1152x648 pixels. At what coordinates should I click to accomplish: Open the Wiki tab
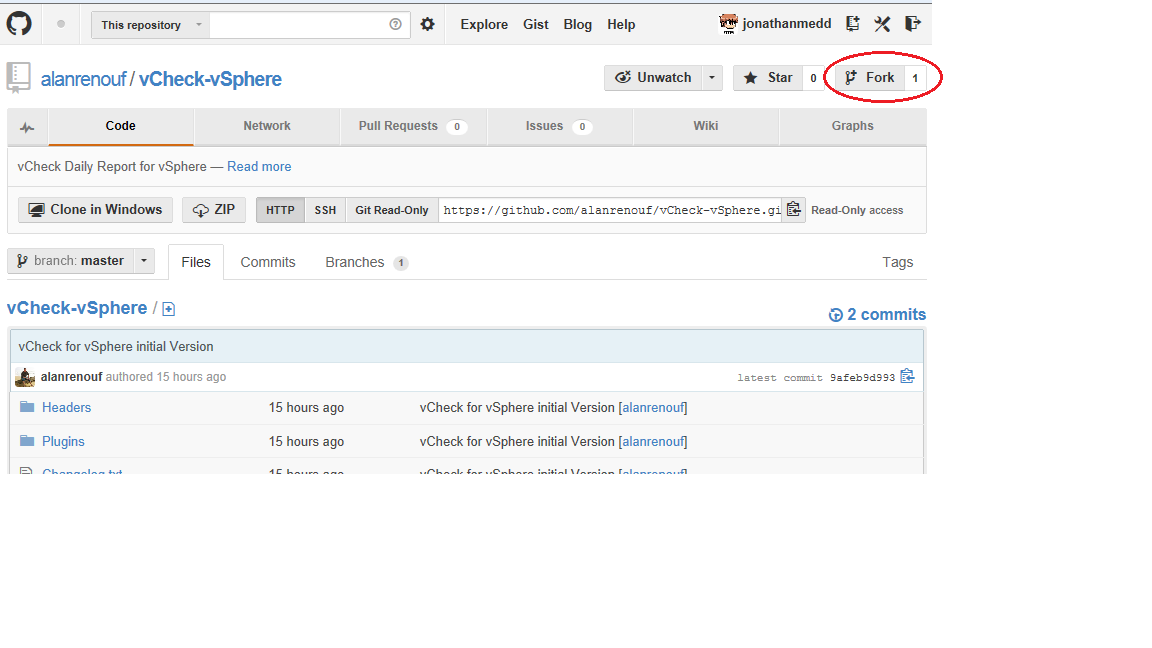(705, 126)
